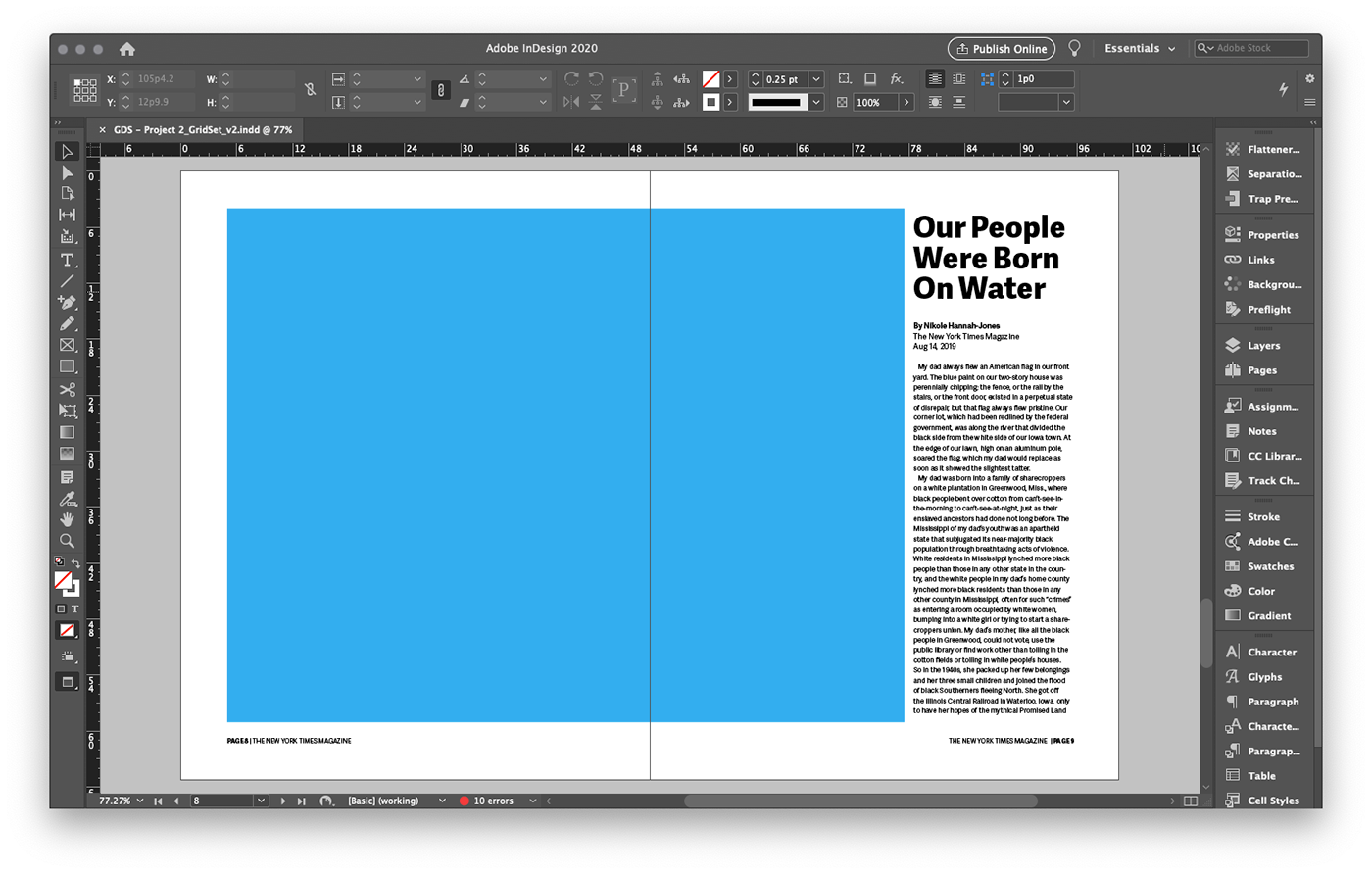
Task: Toggle constrain width and height proportions
Action: point(310,90)
